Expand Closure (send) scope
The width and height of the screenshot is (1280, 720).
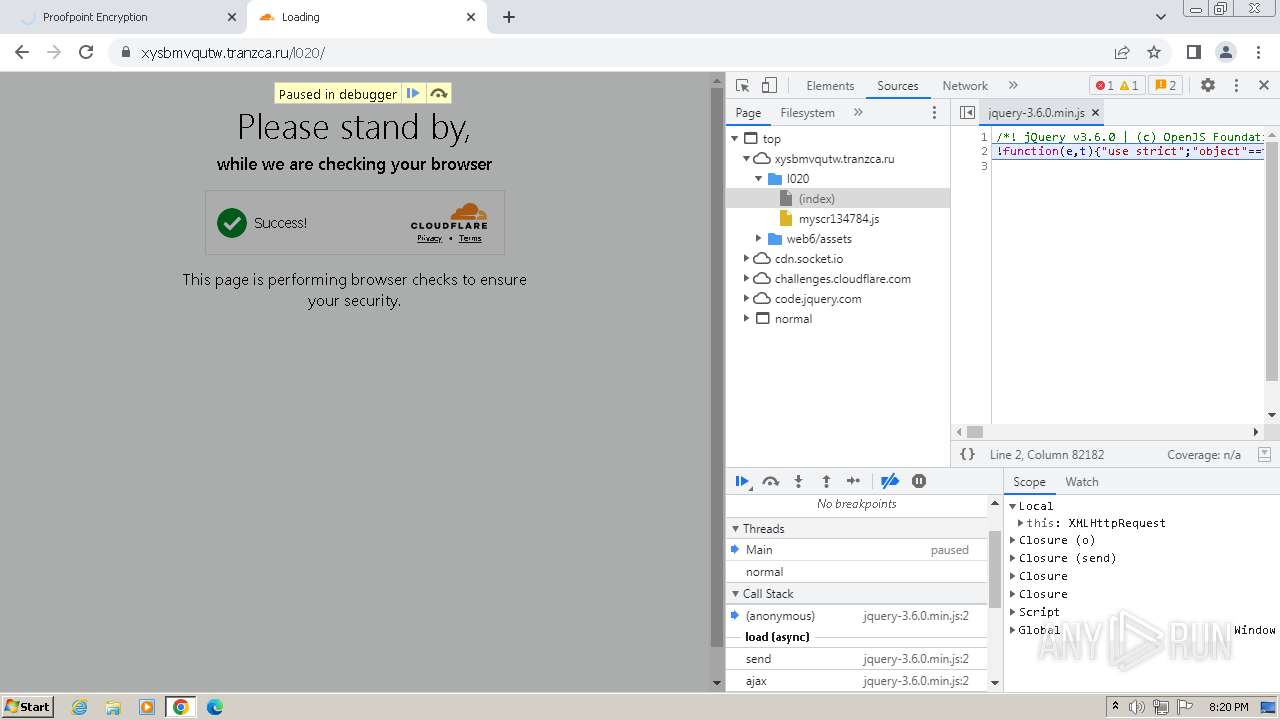coord(1012,558)
